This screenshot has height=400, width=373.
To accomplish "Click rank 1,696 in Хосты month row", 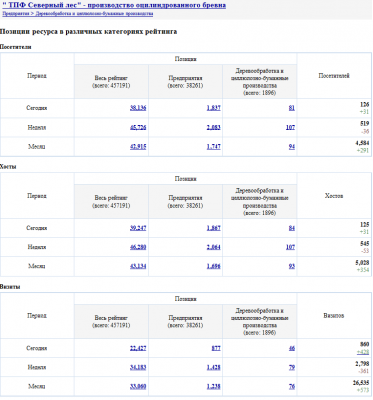I will pyautogui.click(x=214, y=266).
